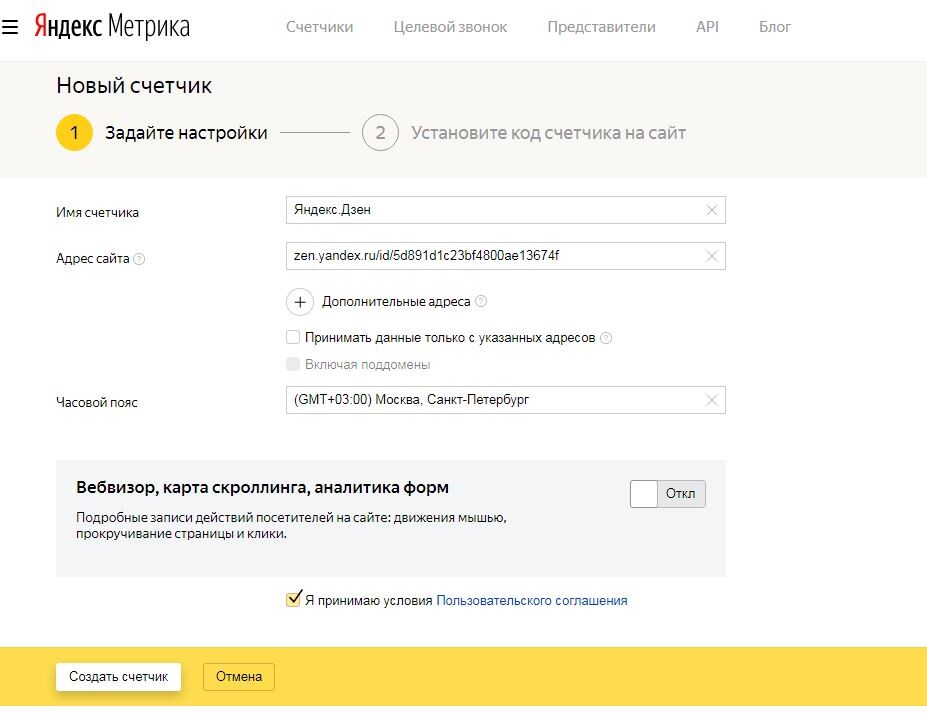The width and height of the screenshot is (927, 726).
Task: Clear the site address field
Action: (712, 256)
